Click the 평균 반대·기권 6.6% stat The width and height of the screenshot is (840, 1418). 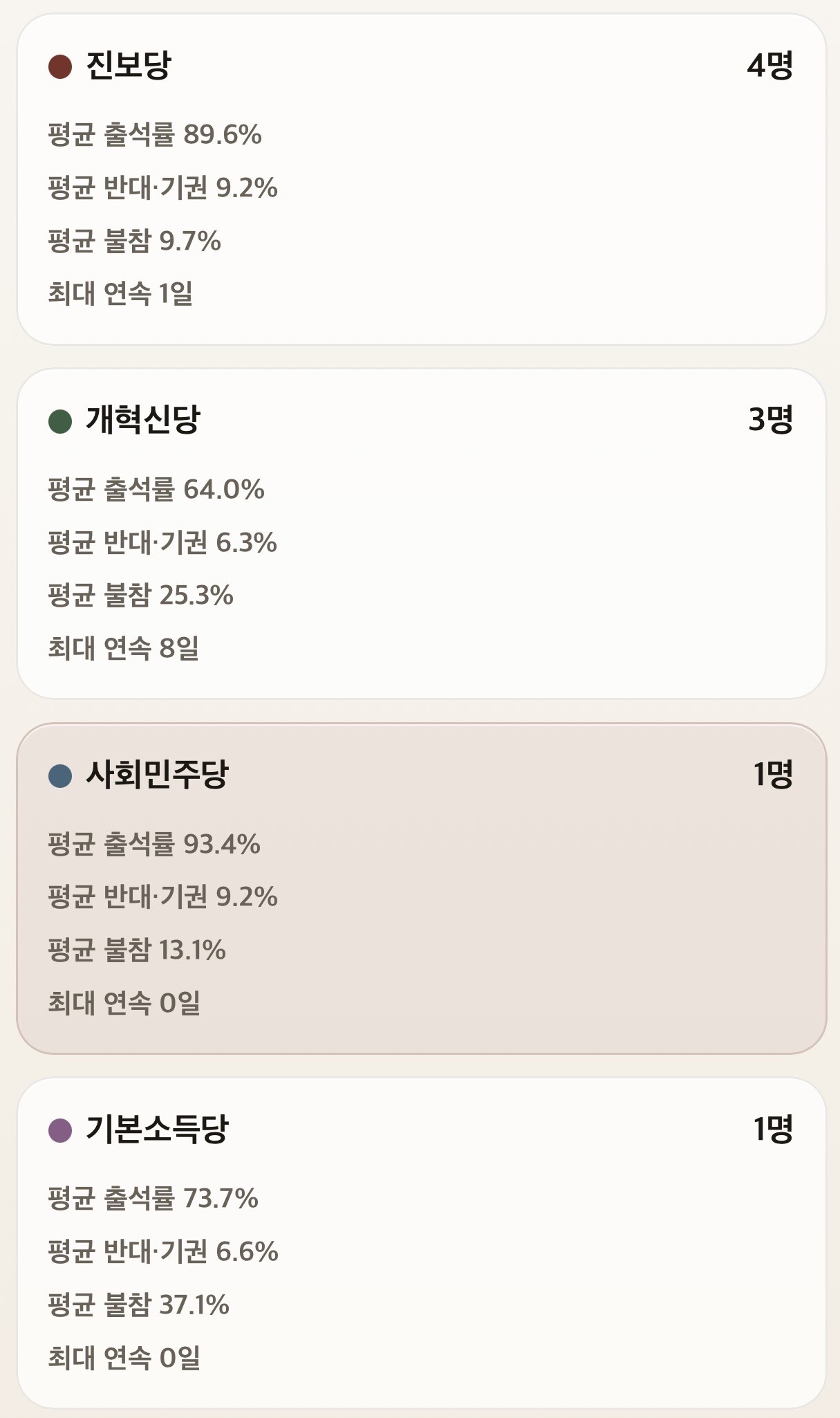click(x=163, y=1251)
